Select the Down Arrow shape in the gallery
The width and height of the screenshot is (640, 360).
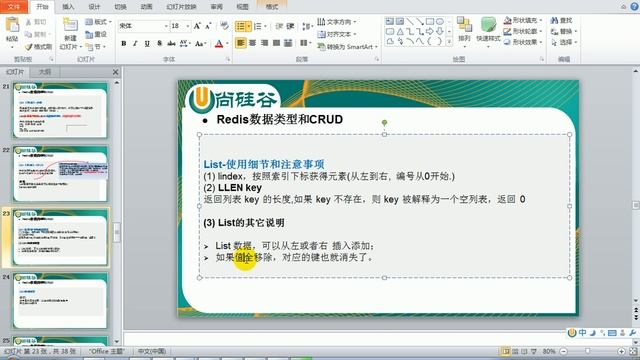pos(440,31)
